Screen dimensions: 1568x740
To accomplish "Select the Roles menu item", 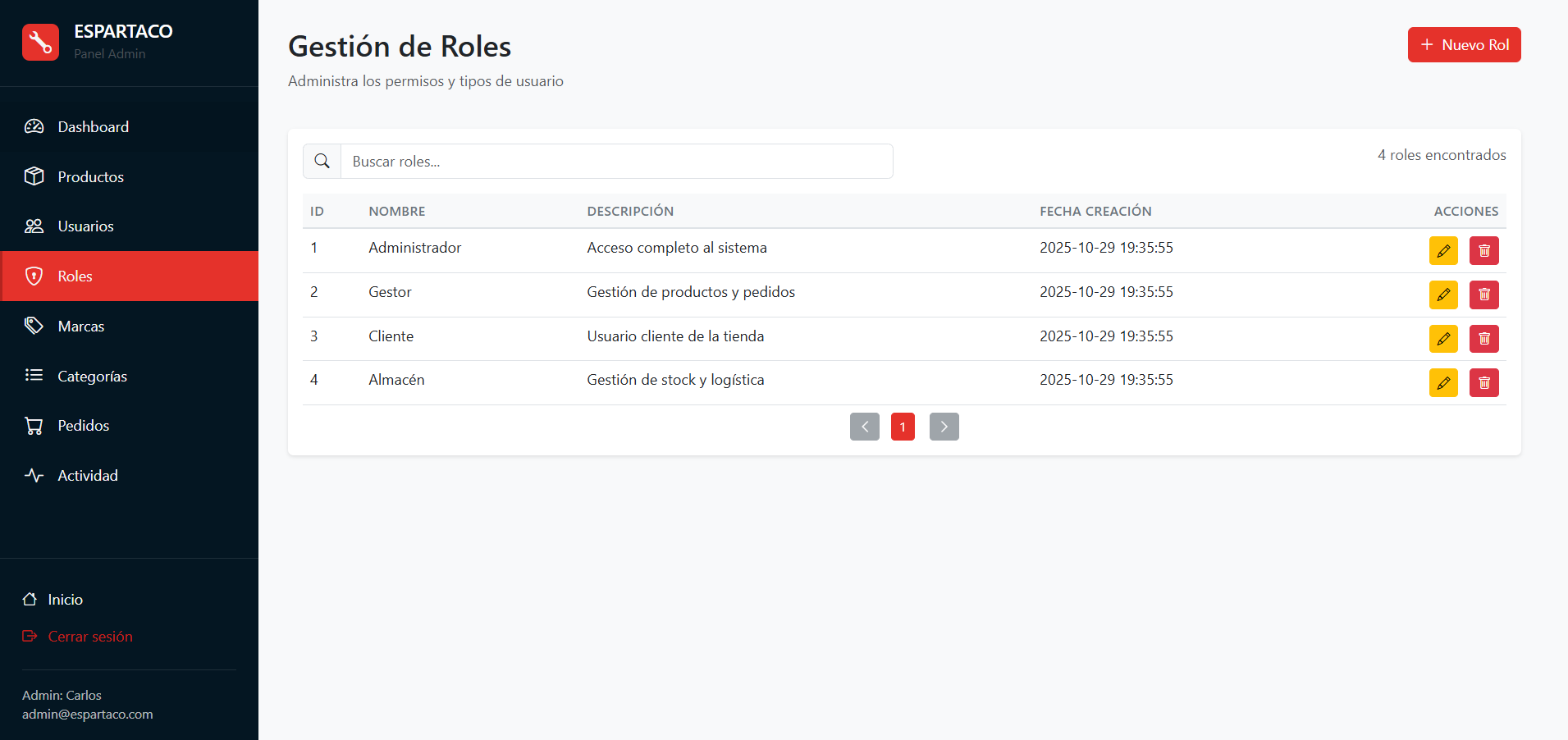I will pyautogui.click(x=129, y=276).
